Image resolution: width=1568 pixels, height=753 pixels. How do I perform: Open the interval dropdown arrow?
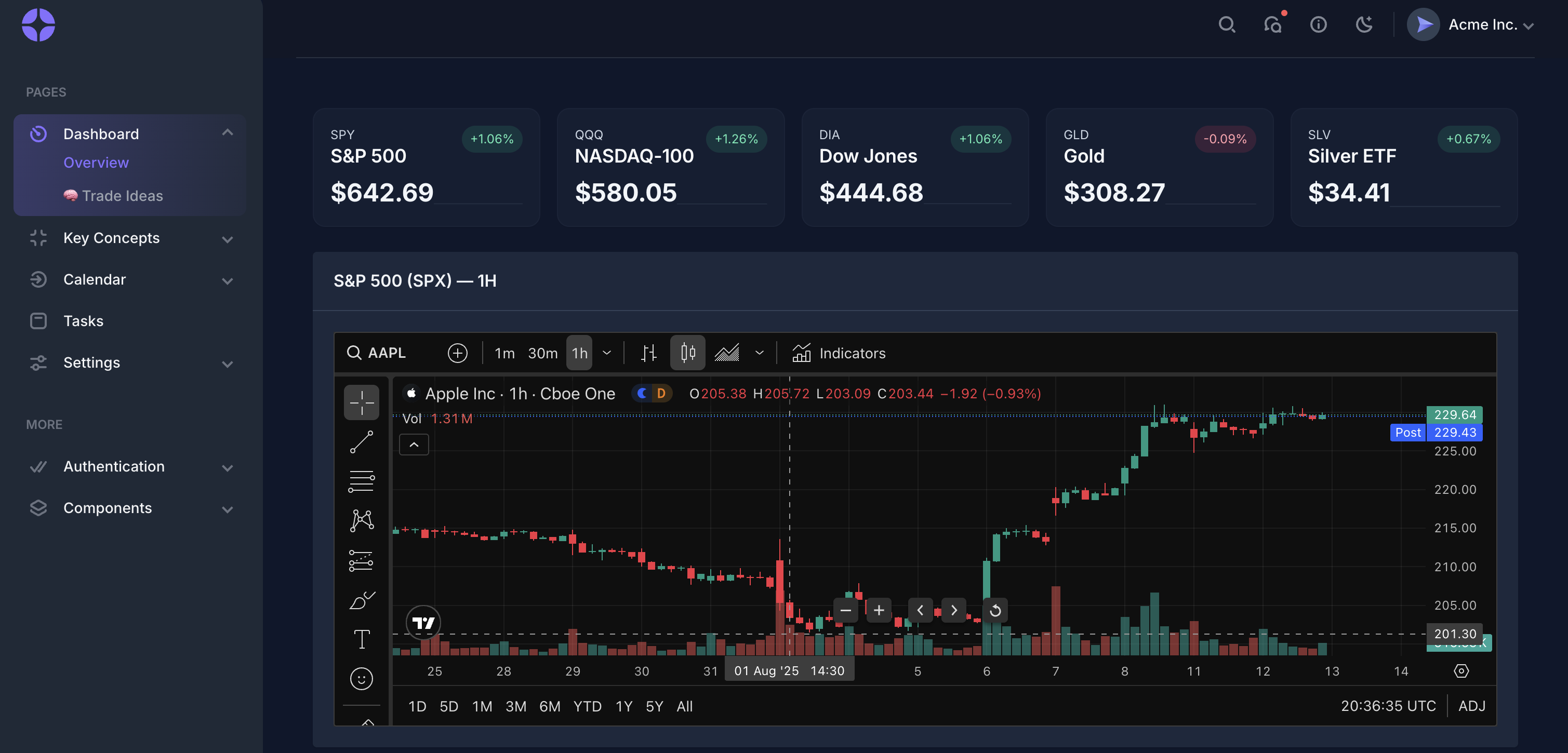(x=607, y=353)
